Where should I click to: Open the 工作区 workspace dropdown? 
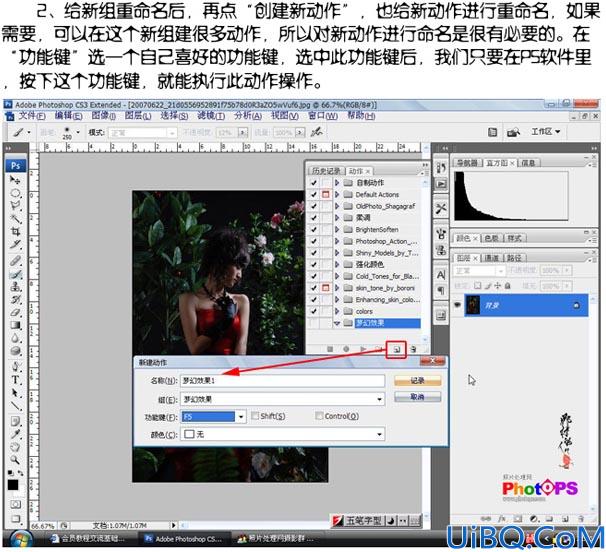545,132
